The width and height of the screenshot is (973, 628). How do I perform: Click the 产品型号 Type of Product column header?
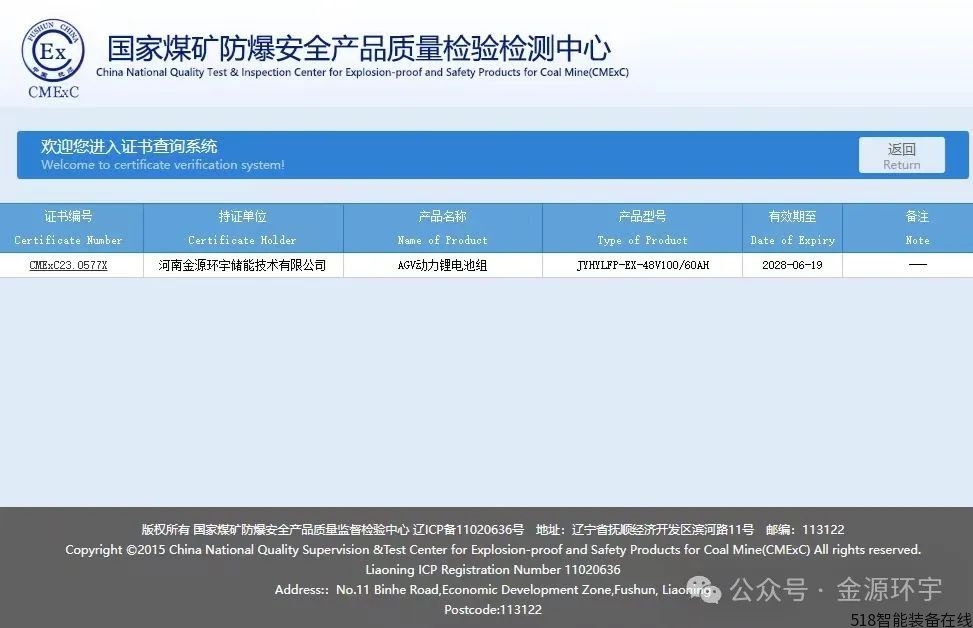point(642,228)
